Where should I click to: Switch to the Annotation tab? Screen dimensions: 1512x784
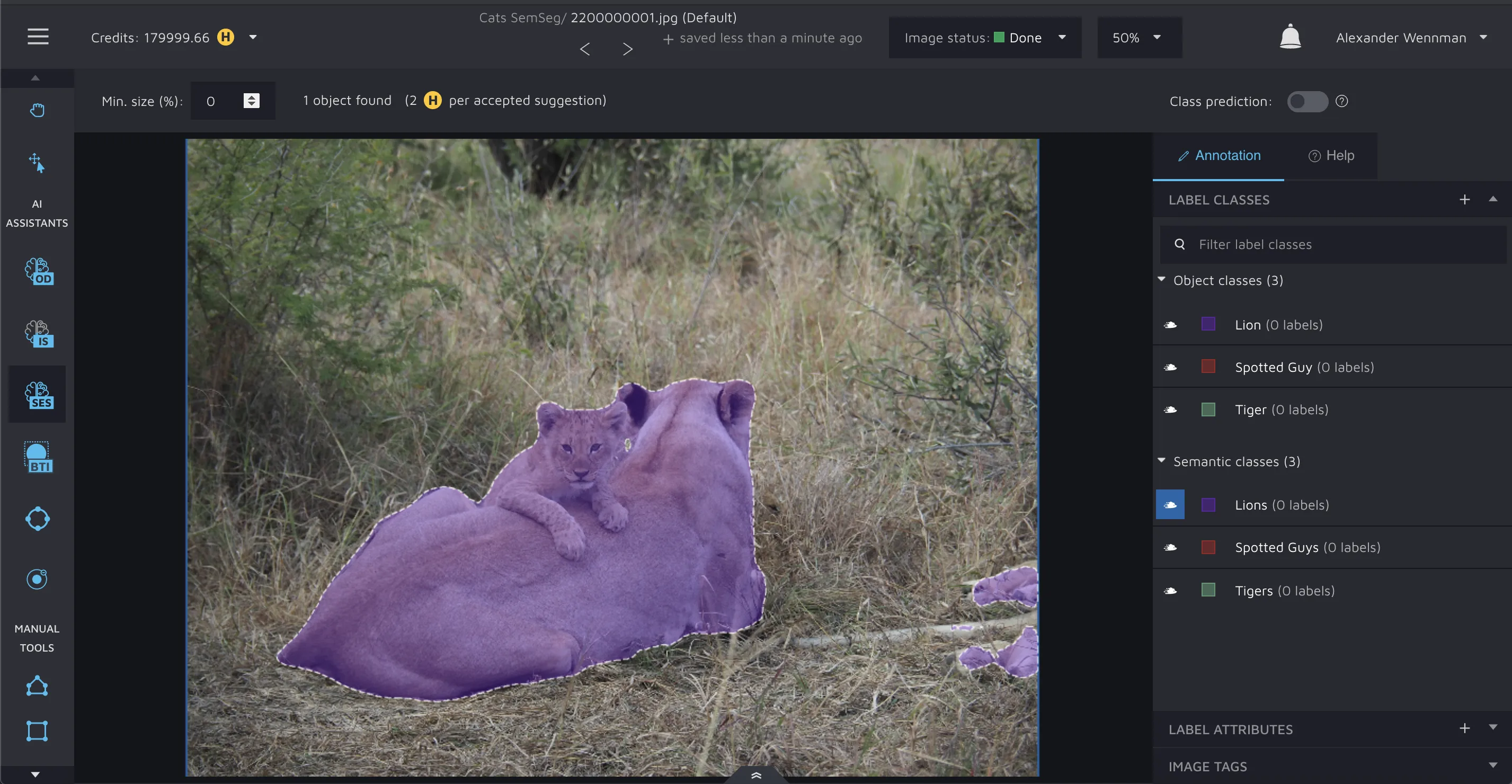(x=1219, y=156)
